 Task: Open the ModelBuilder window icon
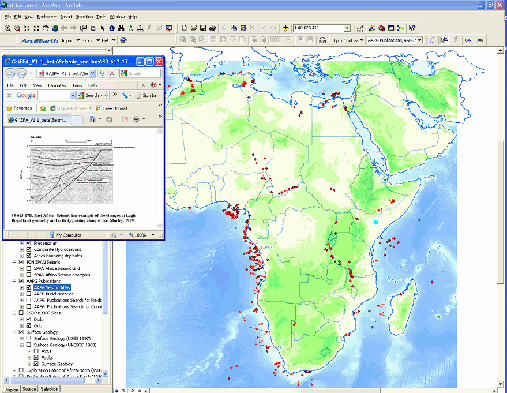[400, 29]
